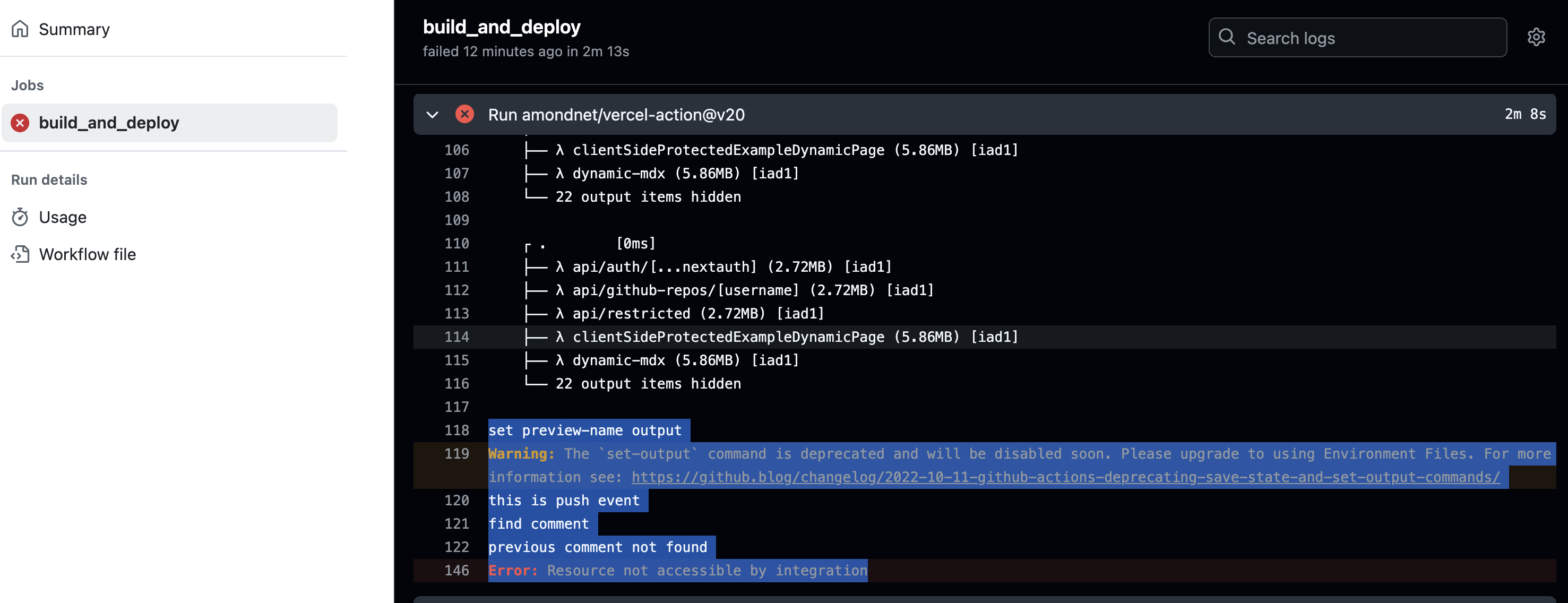Click the step title Run amondnet/vercel-action@v20

tap(616, 115)
